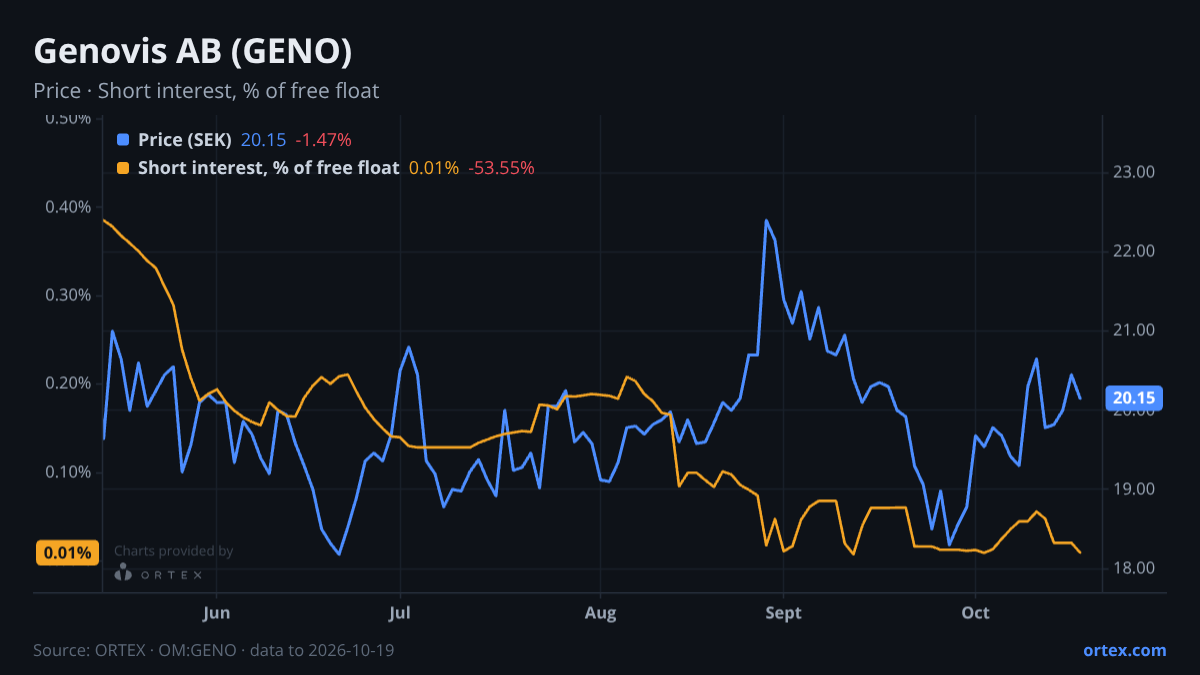Click the source note ORTEX · OM:GENO
The height and width of the screenshot is (675, 1200).
pos(214,650)
